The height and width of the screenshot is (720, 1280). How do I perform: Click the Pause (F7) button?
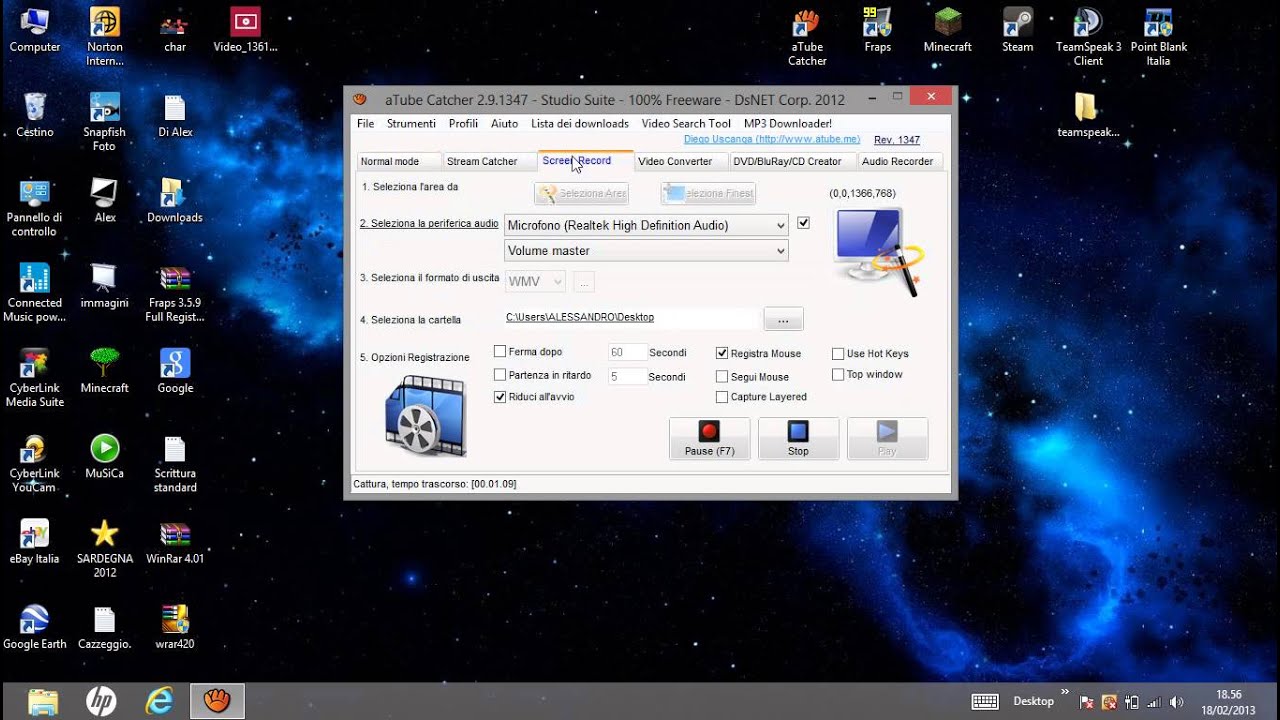tap(709, 439)
